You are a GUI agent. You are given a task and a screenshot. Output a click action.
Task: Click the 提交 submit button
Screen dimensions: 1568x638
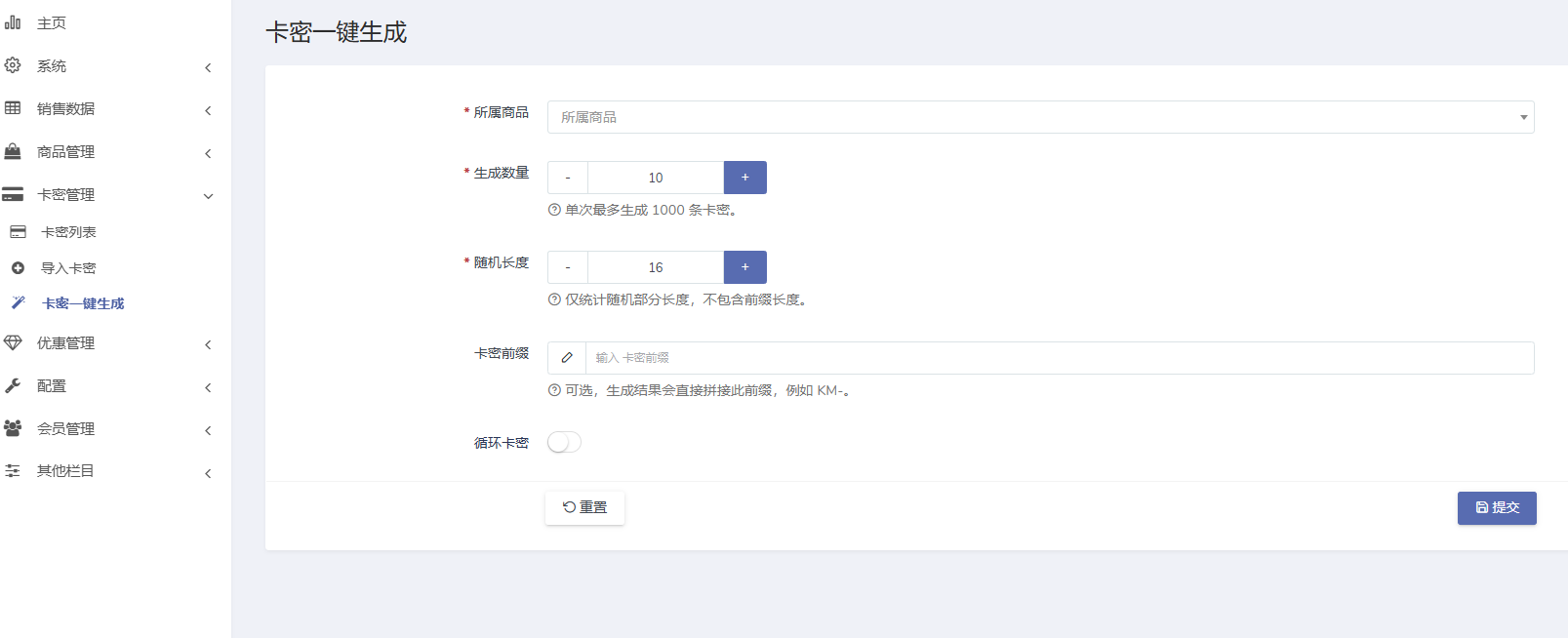click(x=1497, y=508)
